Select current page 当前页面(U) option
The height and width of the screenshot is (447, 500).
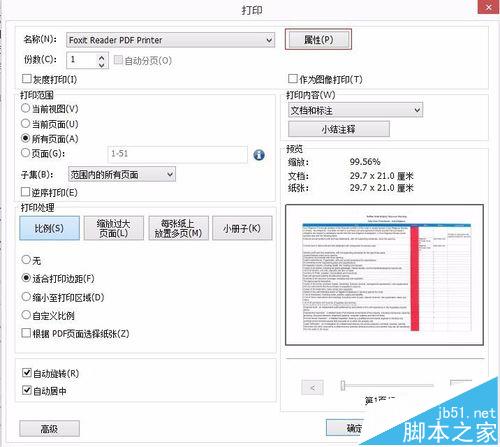coord(26,123)
